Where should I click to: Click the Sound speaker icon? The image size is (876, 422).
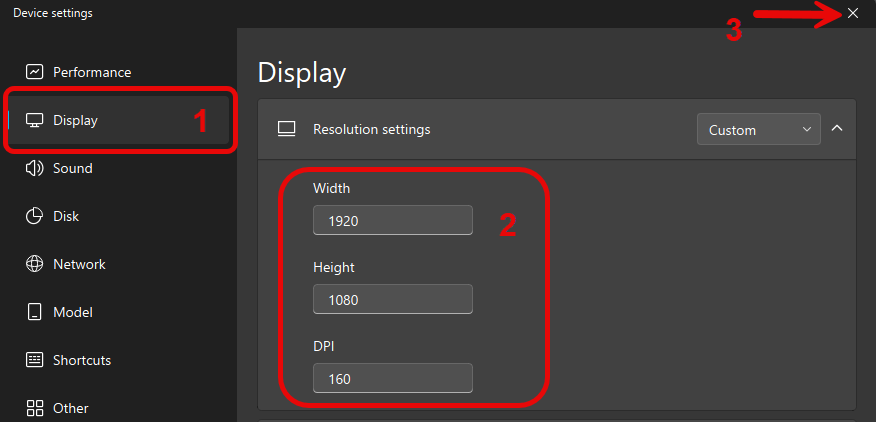click(35, 168)
